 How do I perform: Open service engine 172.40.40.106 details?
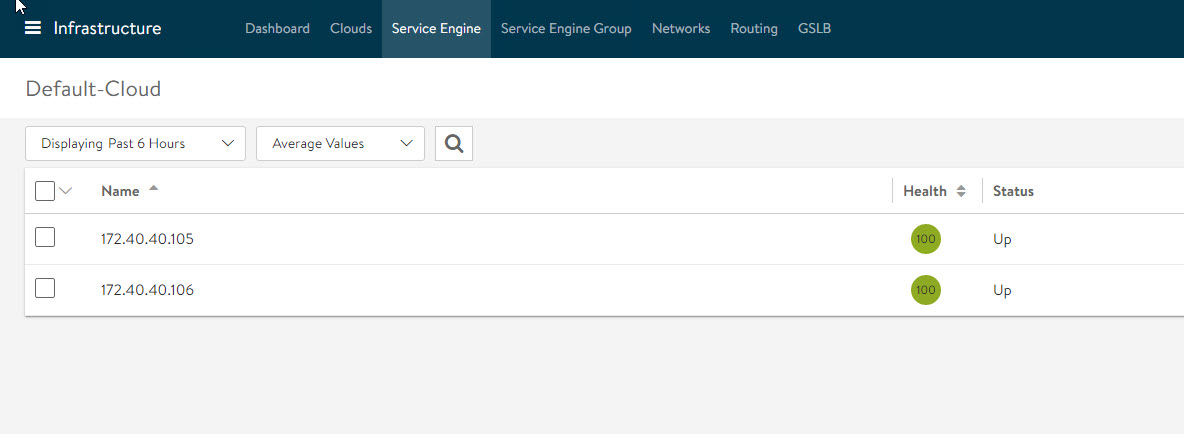click(147, 291)
